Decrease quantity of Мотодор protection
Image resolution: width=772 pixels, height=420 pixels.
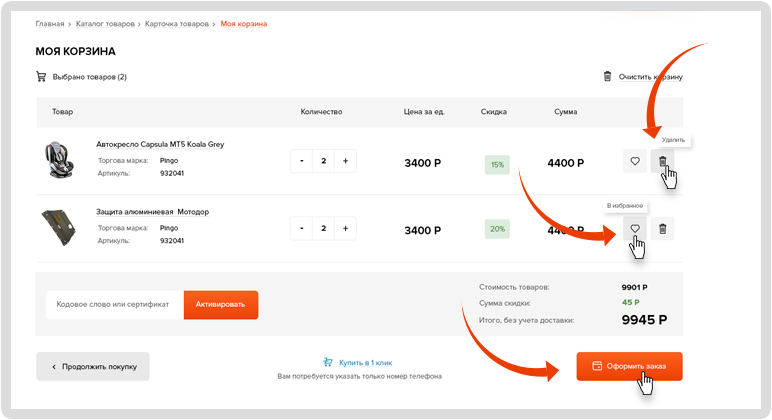click(x=301, y=229)
